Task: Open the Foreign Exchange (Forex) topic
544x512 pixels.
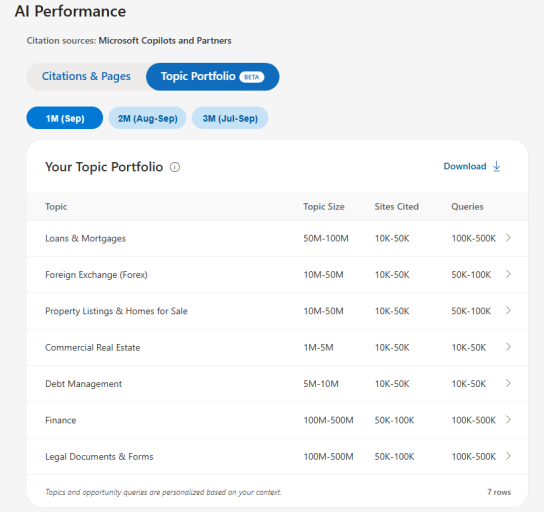Action: click(x=96, y=275)
